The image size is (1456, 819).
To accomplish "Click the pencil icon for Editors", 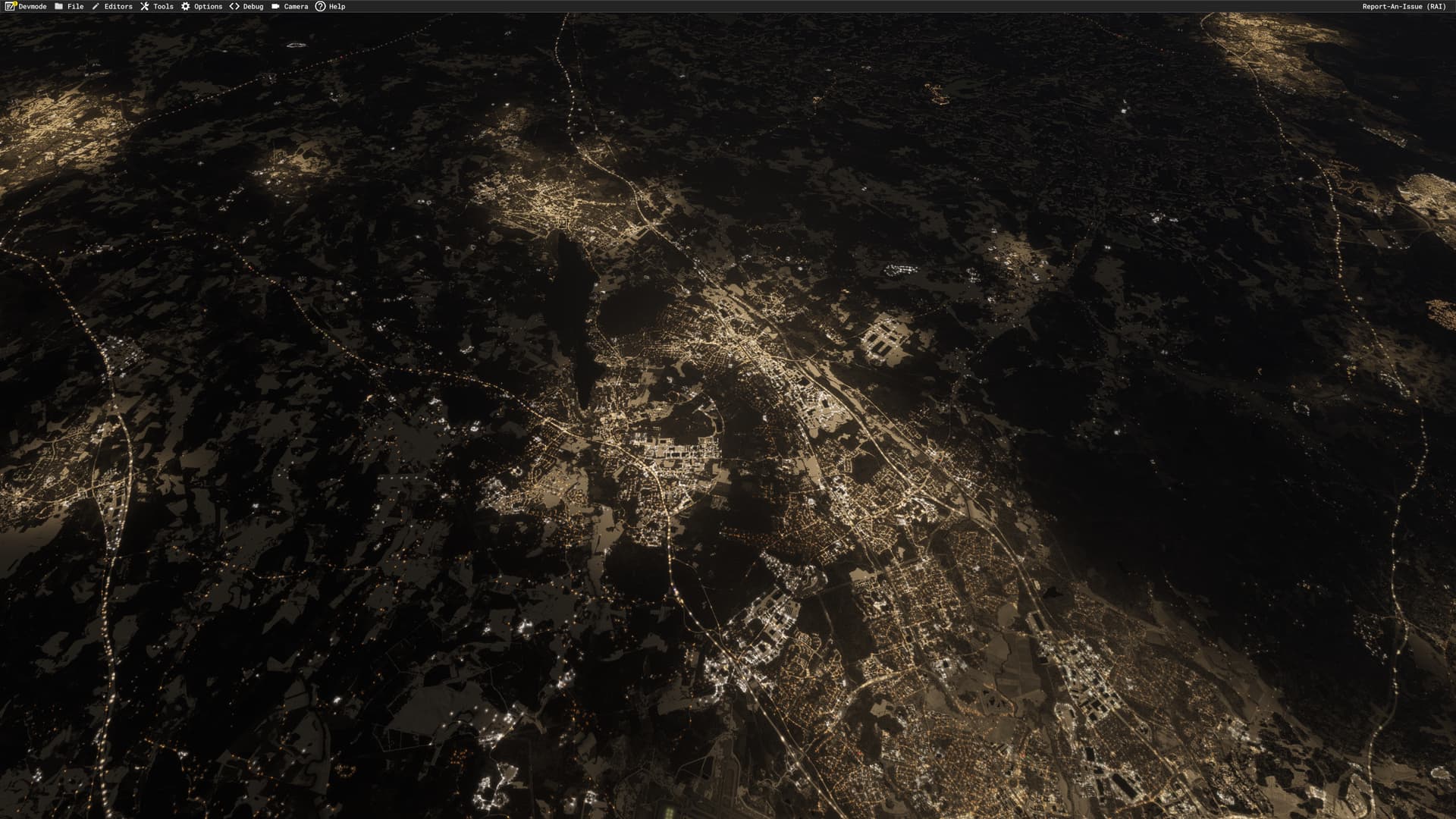I will click(96, 6).
